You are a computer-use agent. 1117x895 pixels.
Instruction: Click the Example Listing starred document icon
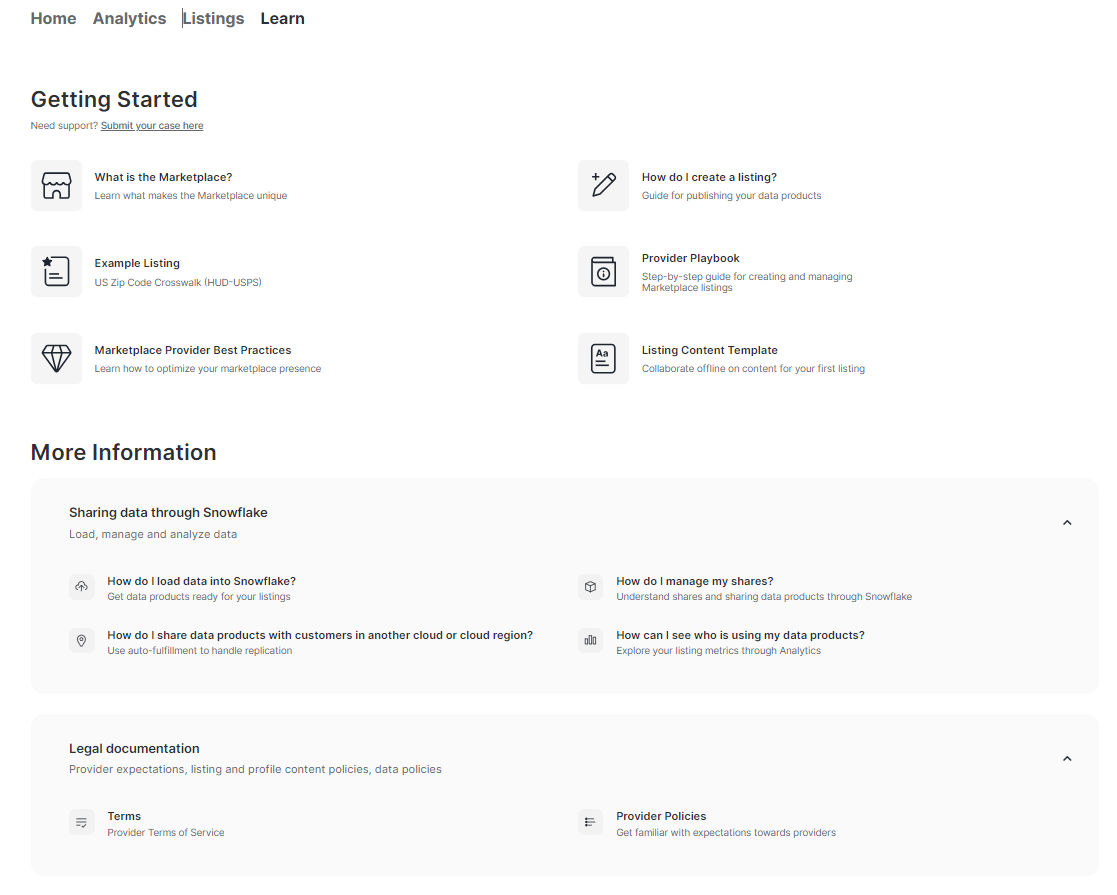56,271
